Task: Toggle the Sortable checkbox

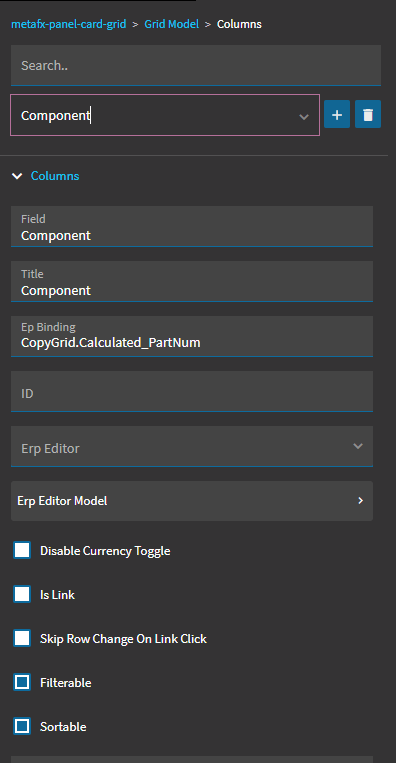Action: 22,727
